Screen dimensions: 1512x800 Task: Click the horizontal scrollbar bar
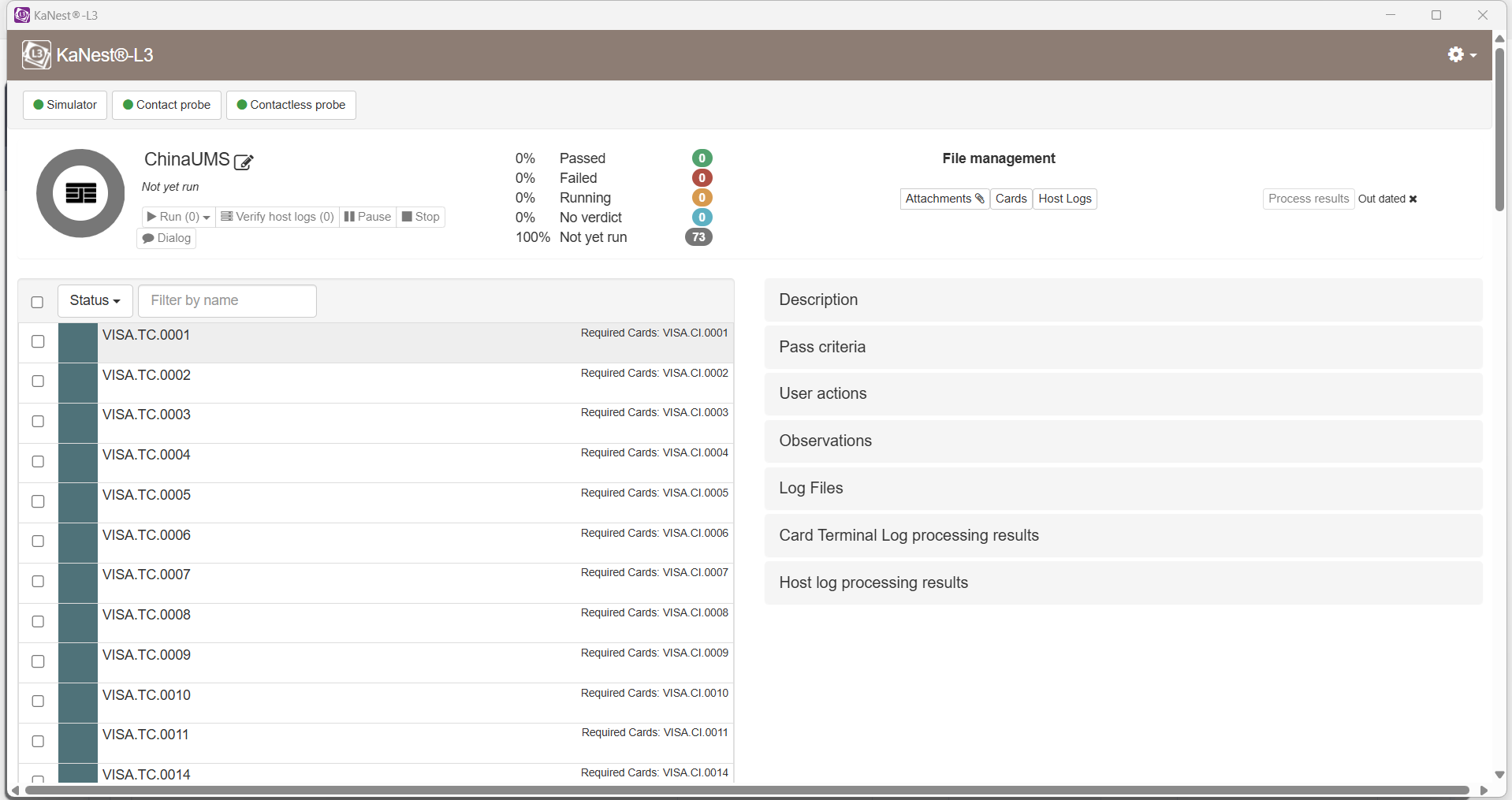click(x=747, y=790)
